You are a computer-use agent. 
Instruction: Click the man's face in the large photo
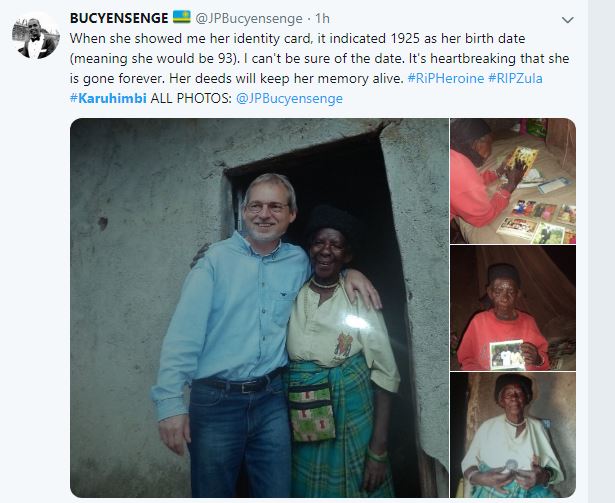click(x=267, y=210)
